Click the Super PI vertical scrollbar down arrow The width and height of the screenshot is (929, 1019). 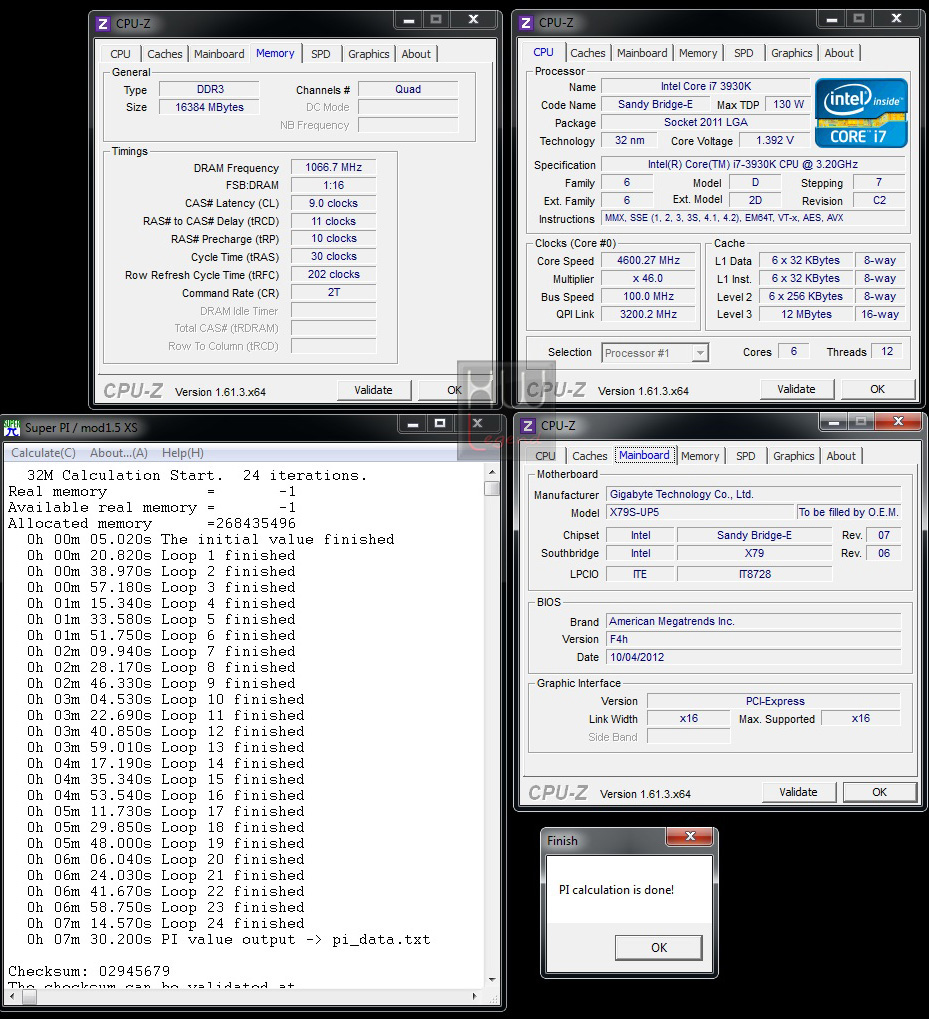[x=492, y=979]
